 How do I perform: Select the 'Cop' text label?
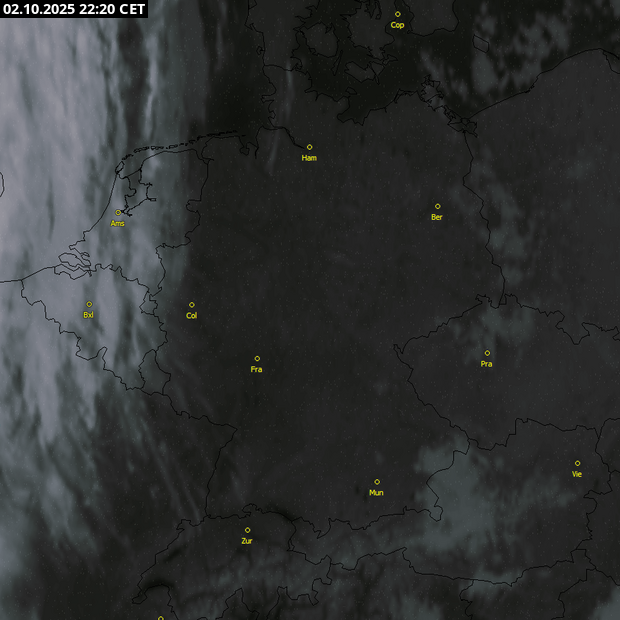[x=397, y=25]
